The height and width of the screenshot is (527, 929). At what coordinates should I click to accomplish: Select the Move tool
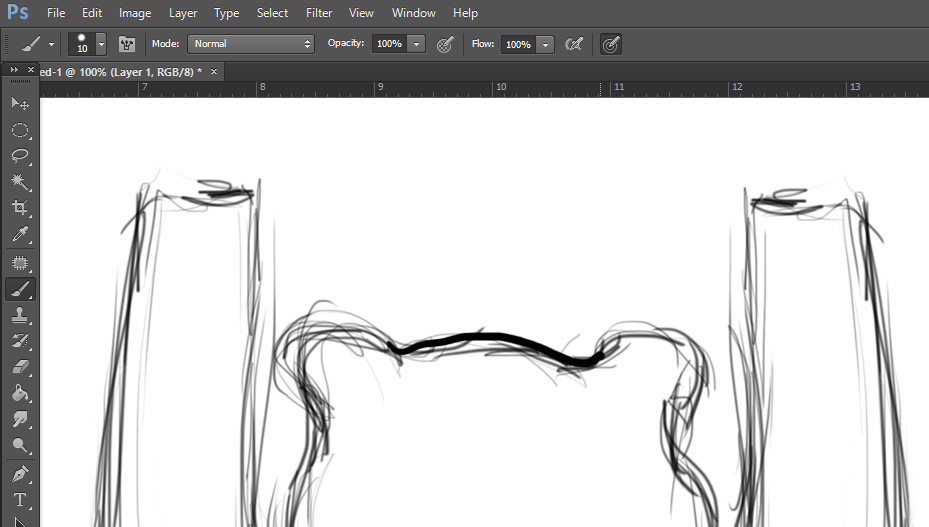coord(19,103)
